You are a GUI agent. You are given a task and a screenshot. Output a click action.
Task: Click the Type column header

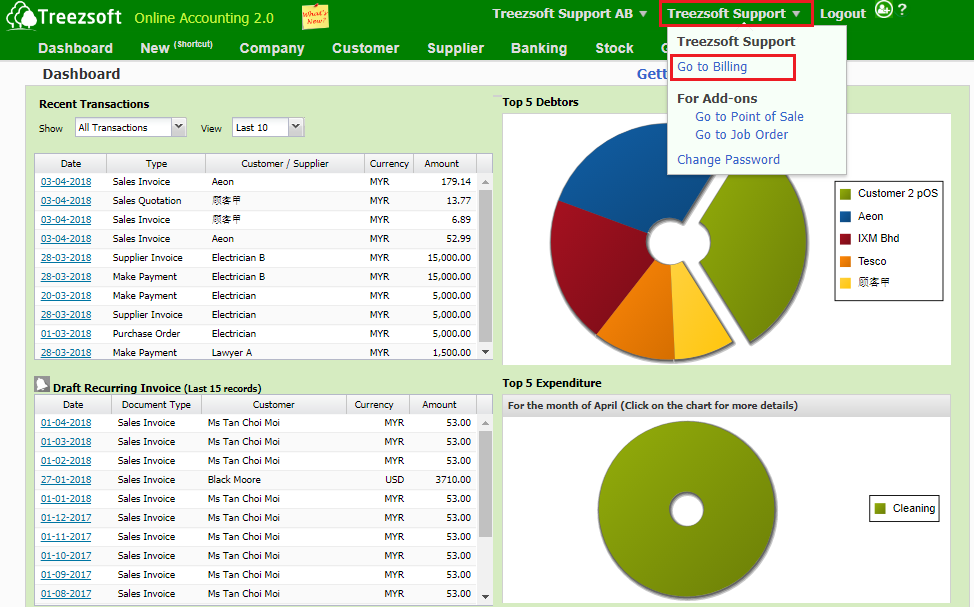click(156, 163)
